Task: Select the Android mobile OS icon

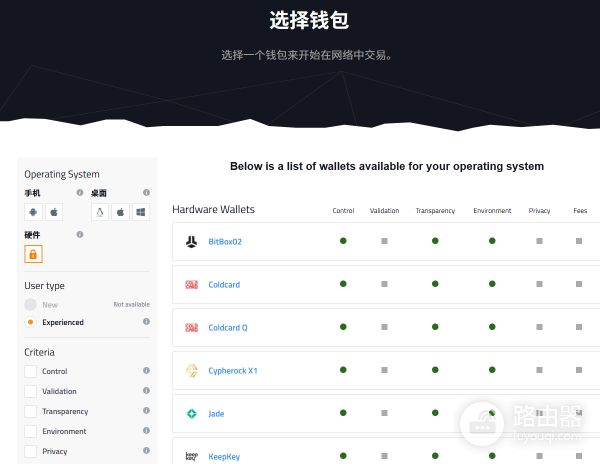Action: [34, 212]
